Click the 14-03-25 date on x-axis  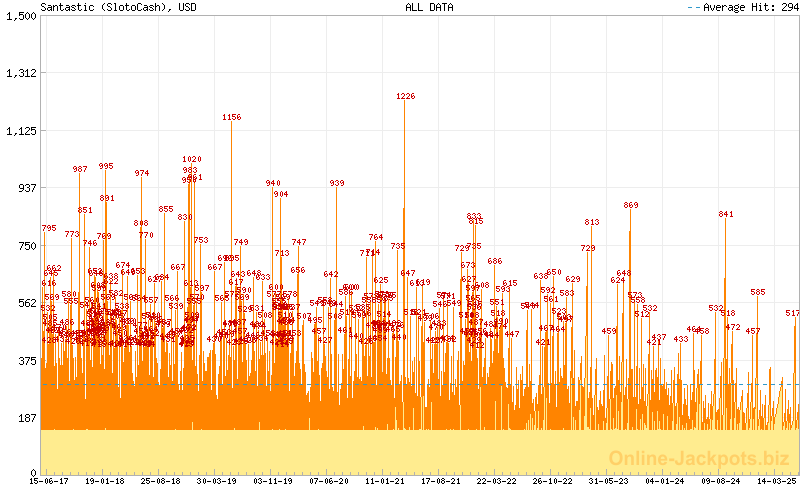click(776, 481)
